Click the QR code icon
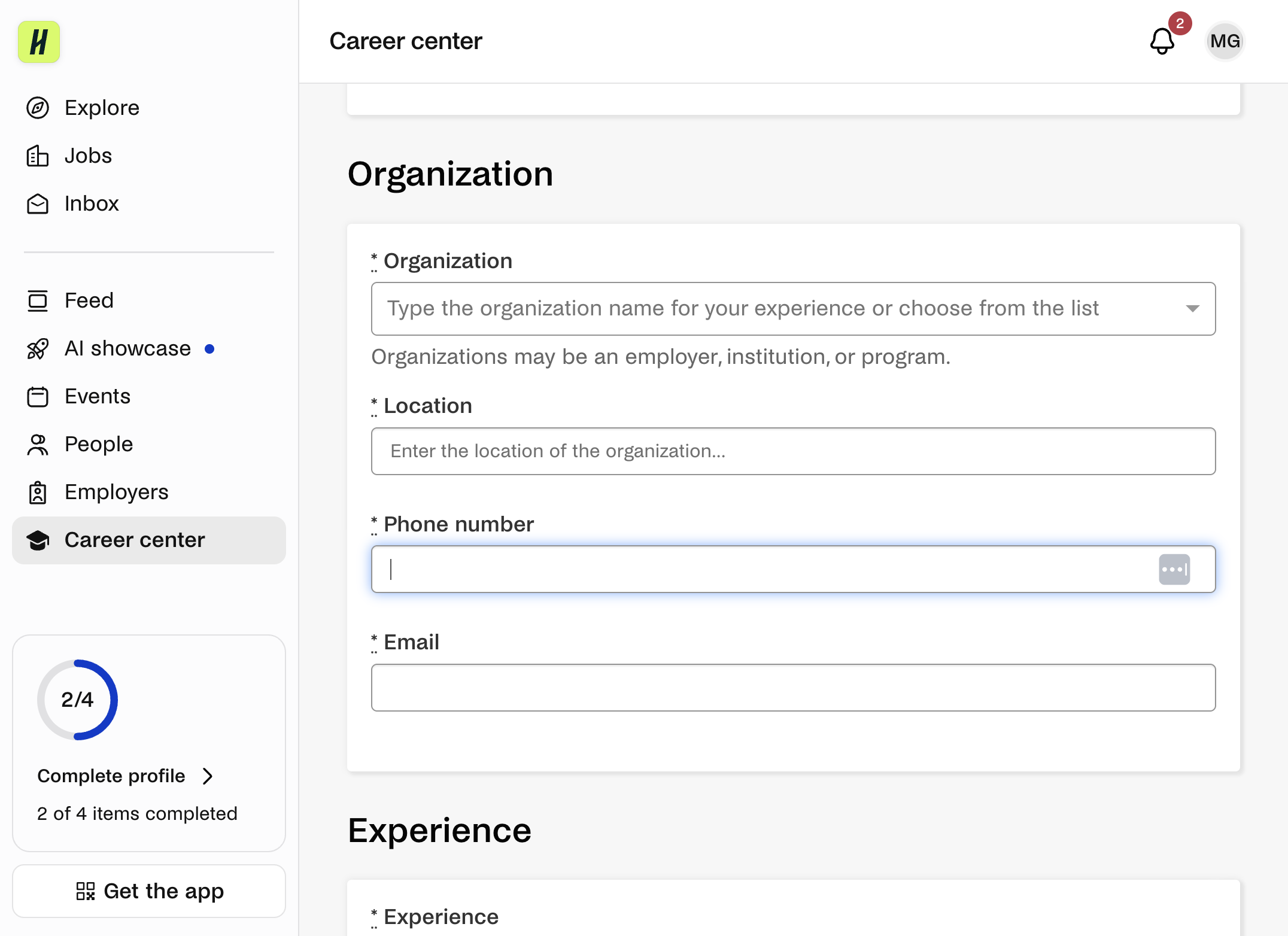 point(86,891)
